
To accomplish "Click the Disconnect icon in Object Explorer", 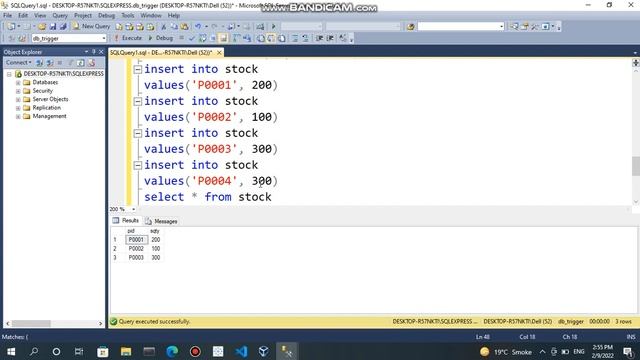I will [49, 62].
